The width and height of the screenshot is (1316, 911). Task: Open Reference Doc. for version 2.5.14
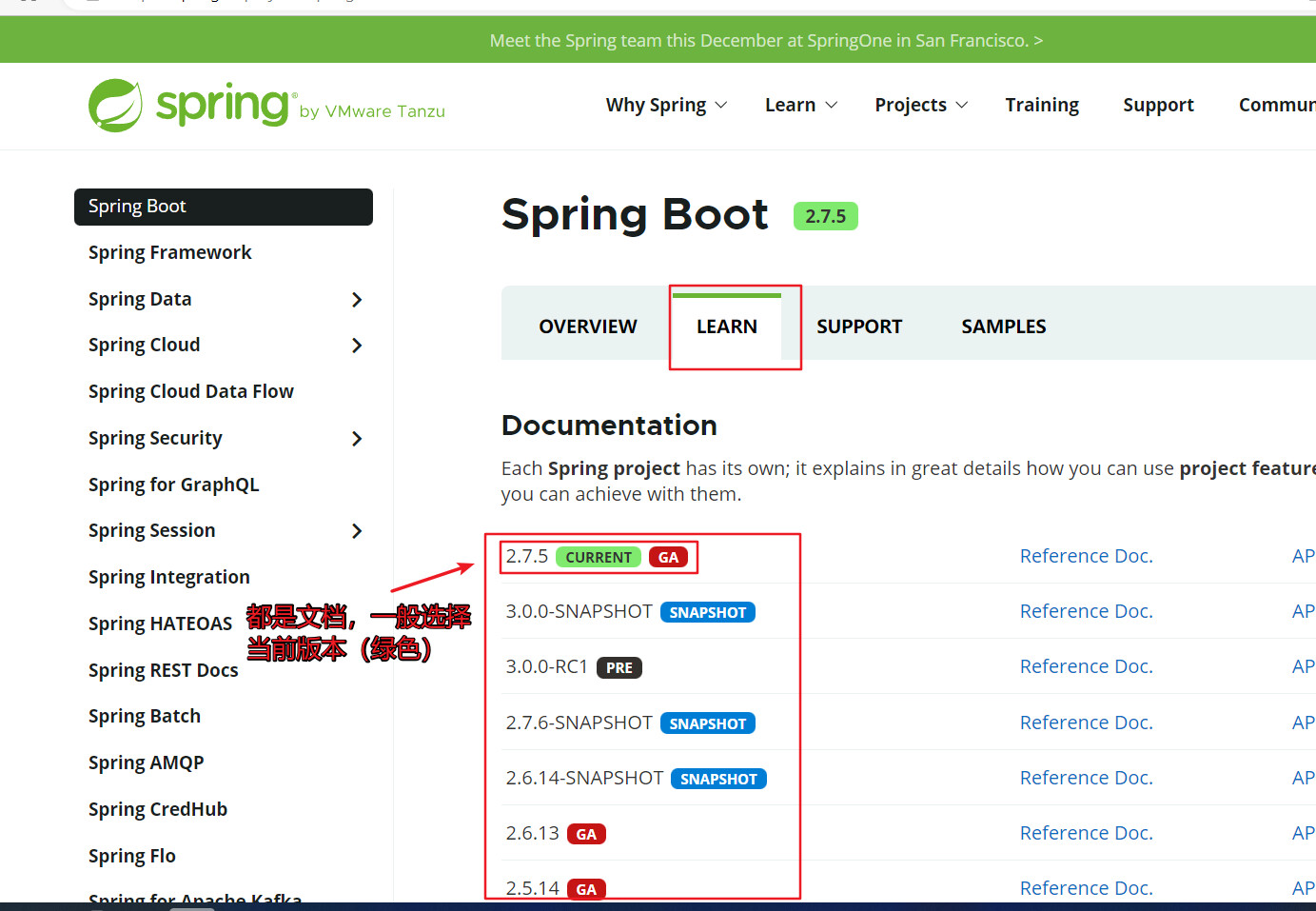[x=1087, y=888]
